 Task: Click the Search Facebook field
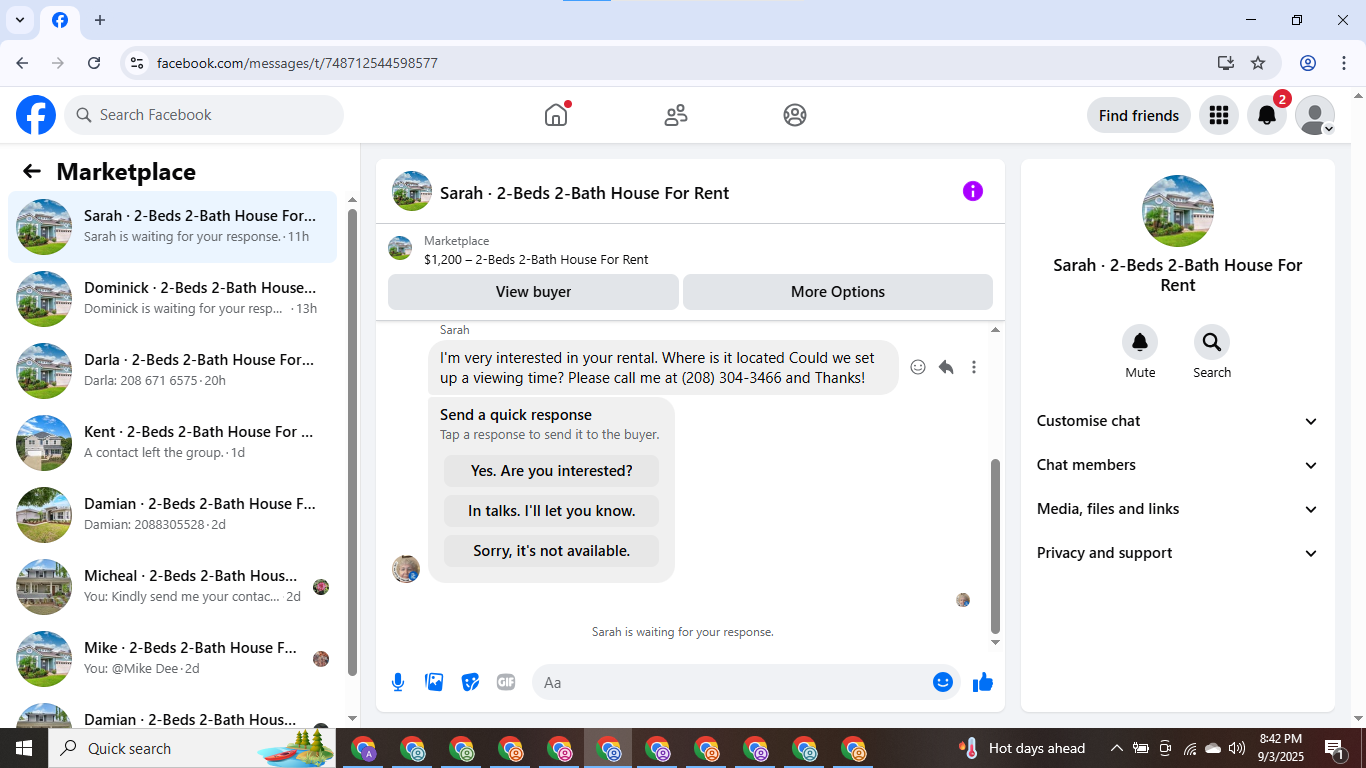pyautogui.click(x=204, y=115)
